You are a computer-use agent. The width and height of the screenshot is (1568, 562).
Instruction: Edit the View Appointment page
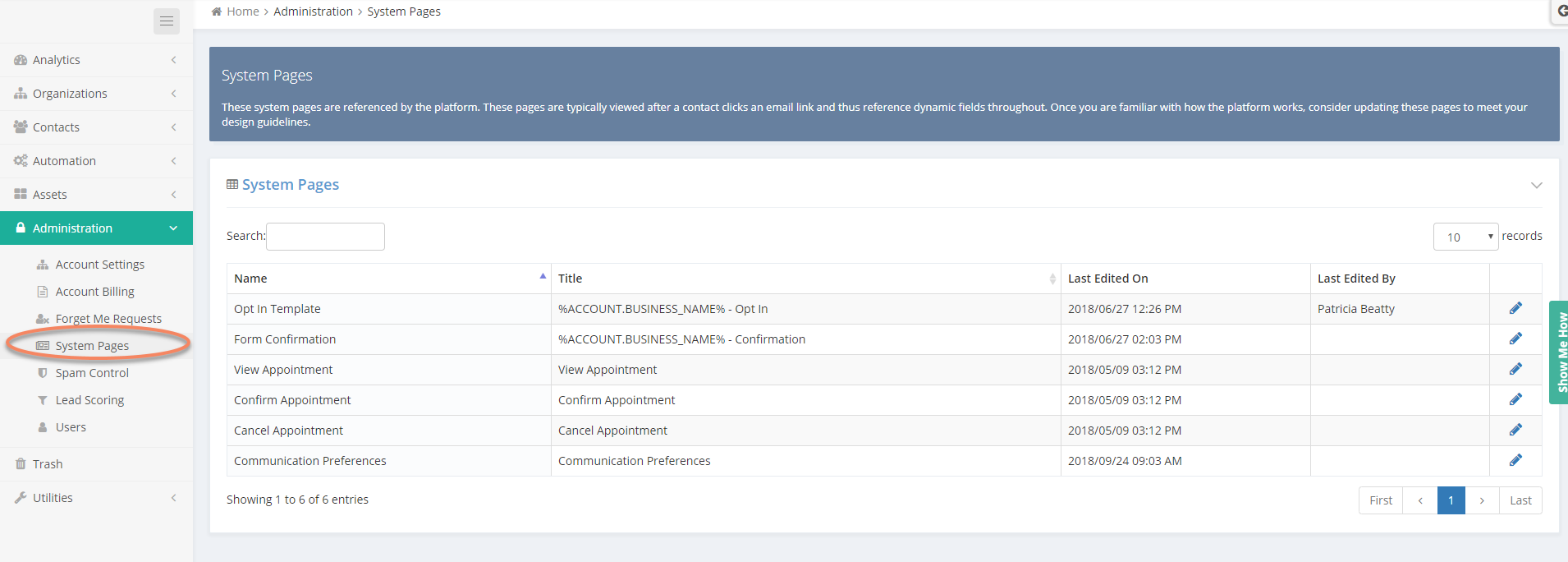click(1515, 369)
